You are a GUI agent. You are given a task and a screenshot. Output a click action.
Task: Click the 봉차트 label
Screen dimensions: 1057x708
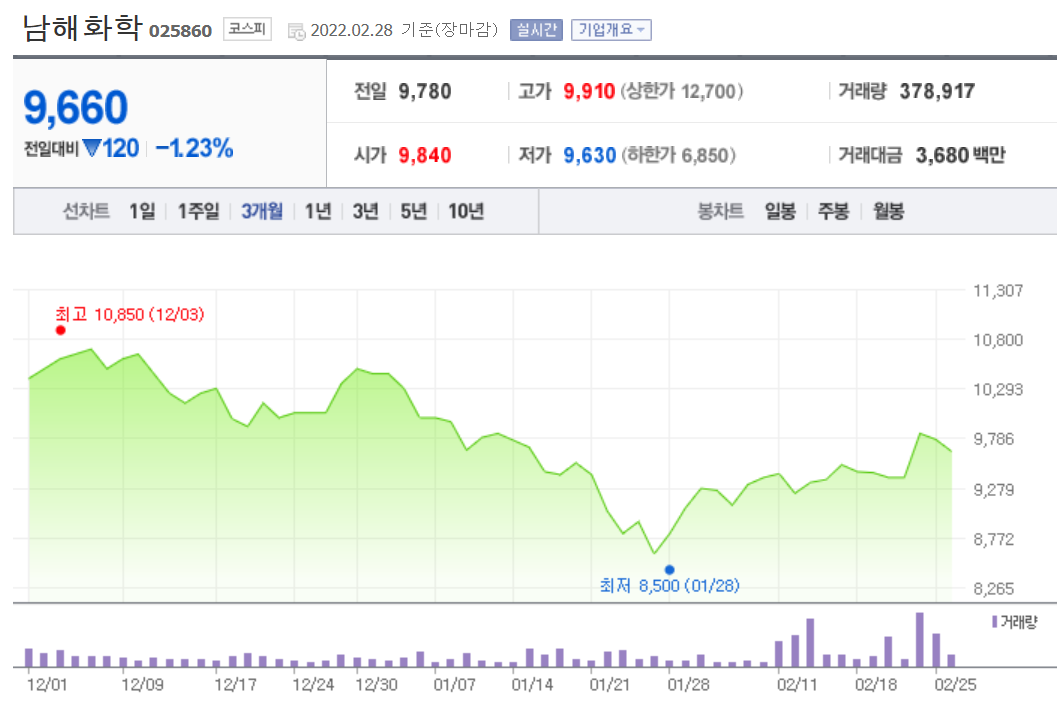tap(721, 212)
